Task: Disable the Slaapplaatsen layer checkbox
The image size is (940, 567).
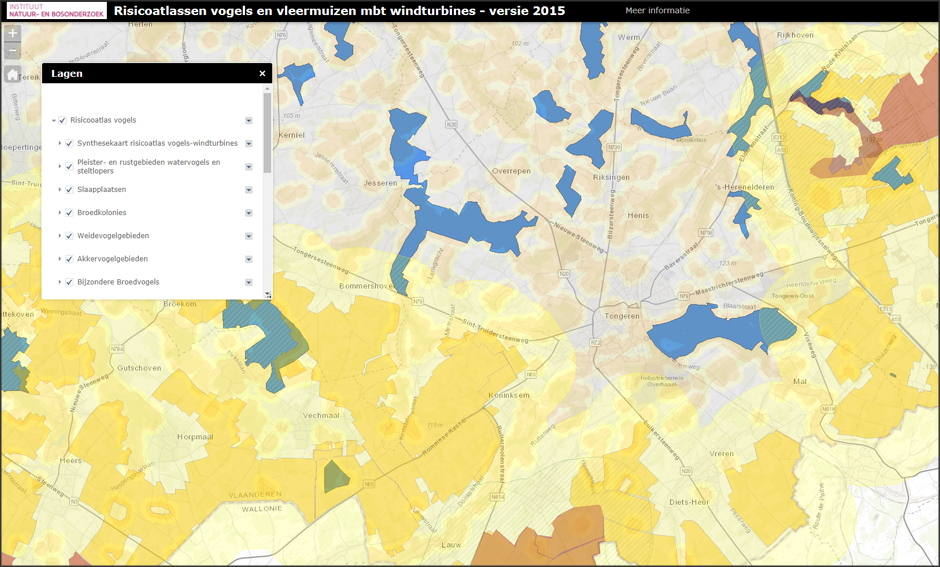Action: tap(69, 190)
